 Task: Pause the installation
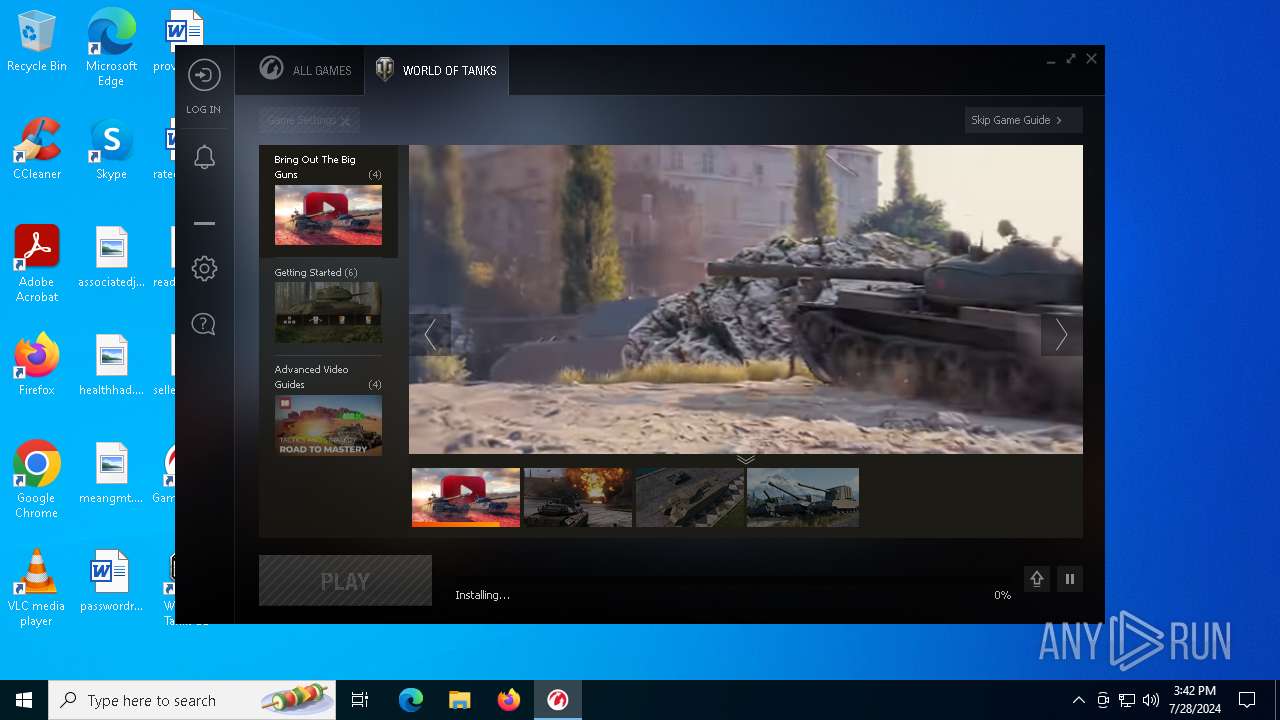point(1070,579)
